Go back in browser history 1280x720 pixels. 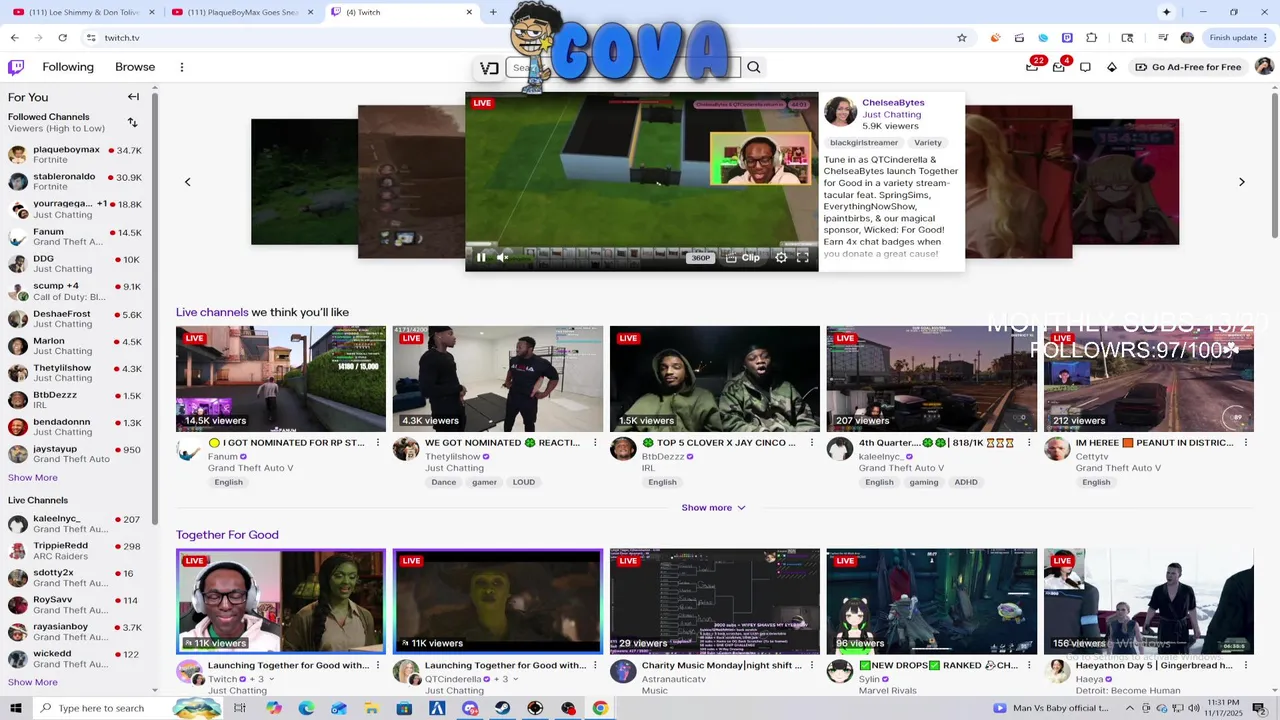[x=14, y=38]
